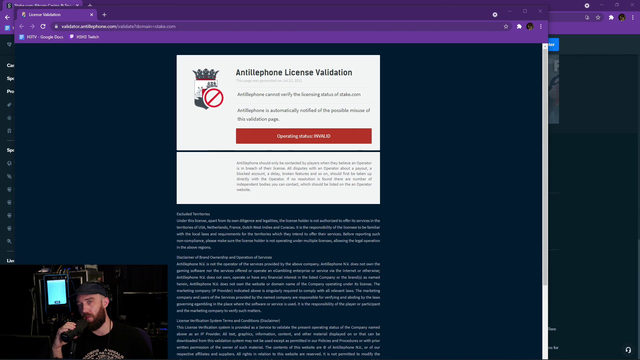
Task: Close the Stake.com tab in background window
Action: tap(77, 5)
